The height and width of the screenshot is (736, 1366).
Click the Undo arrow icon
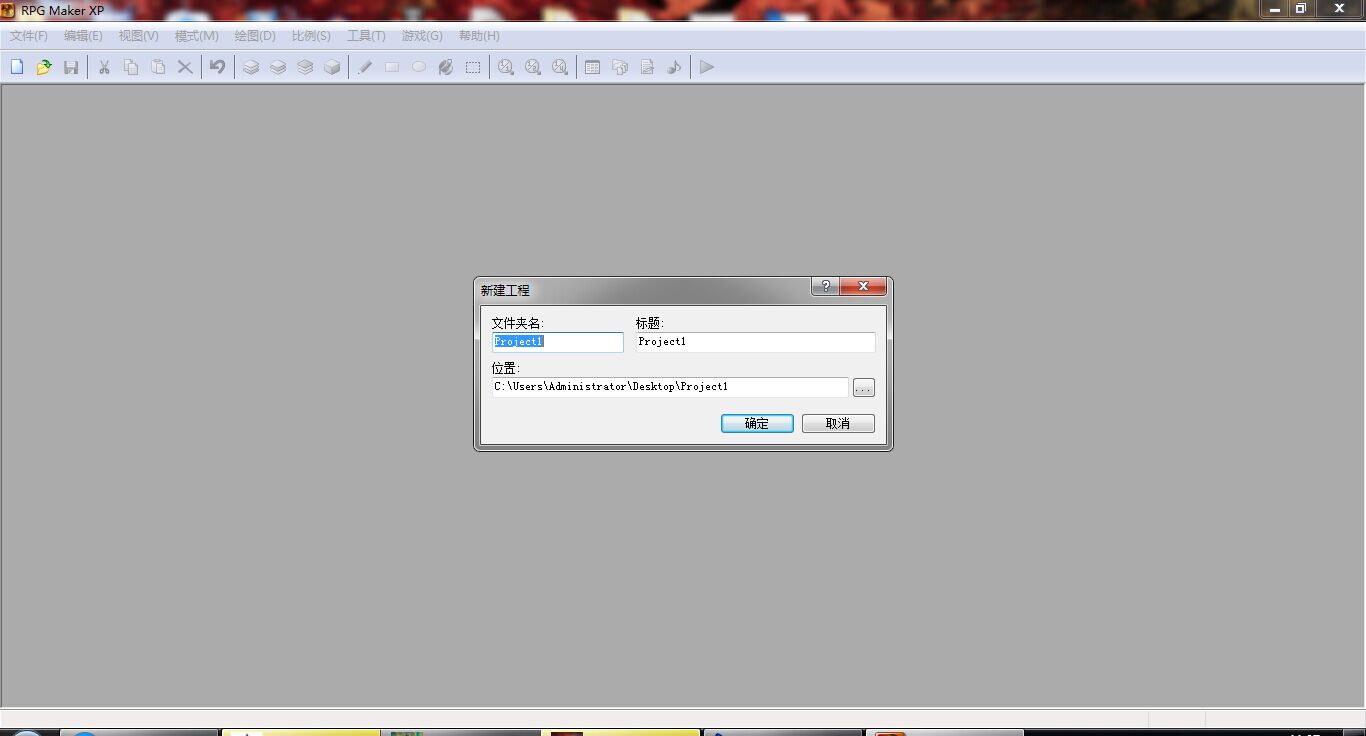217,67
